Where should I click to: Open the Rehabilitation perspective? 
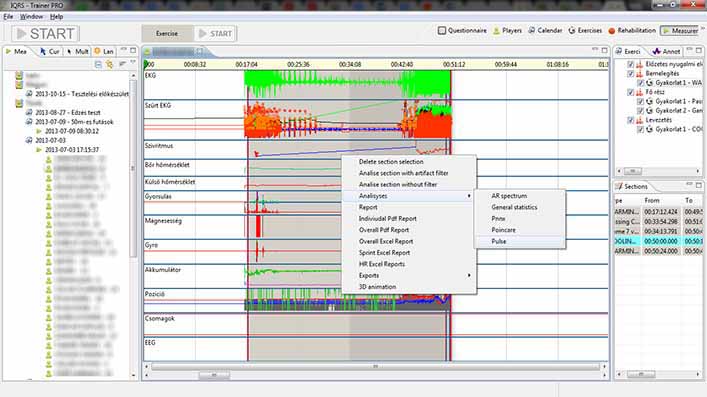click(x=632, y=31)
